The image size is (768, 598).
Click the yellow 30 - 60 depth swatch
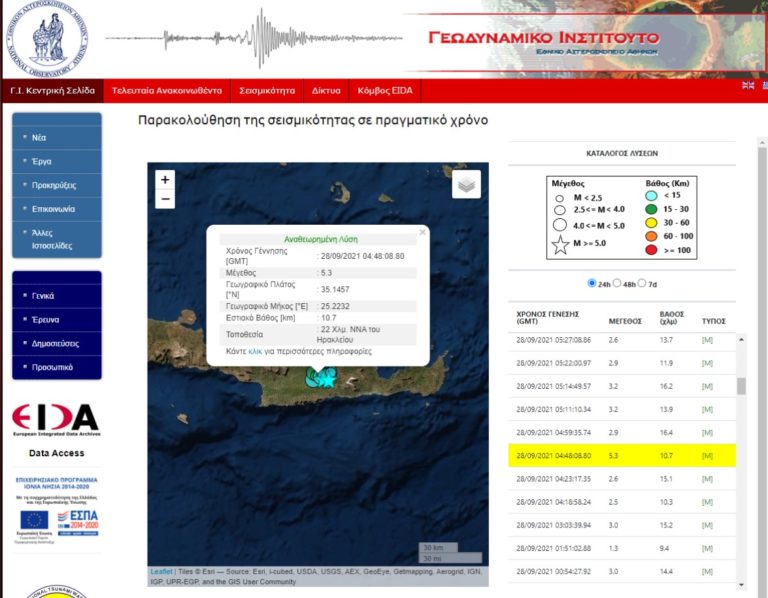pos(651,223)
